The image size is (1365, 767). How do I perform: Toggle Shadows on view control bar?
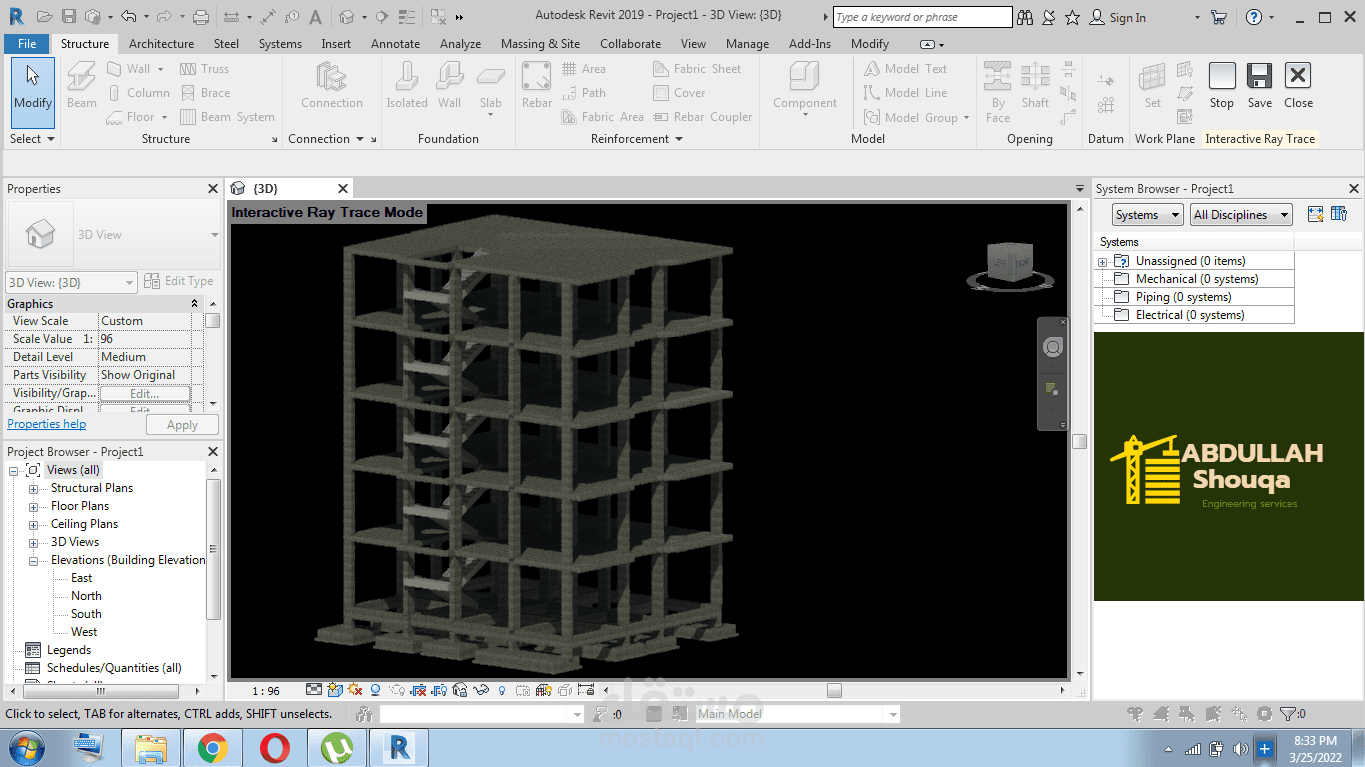point(375,689)
